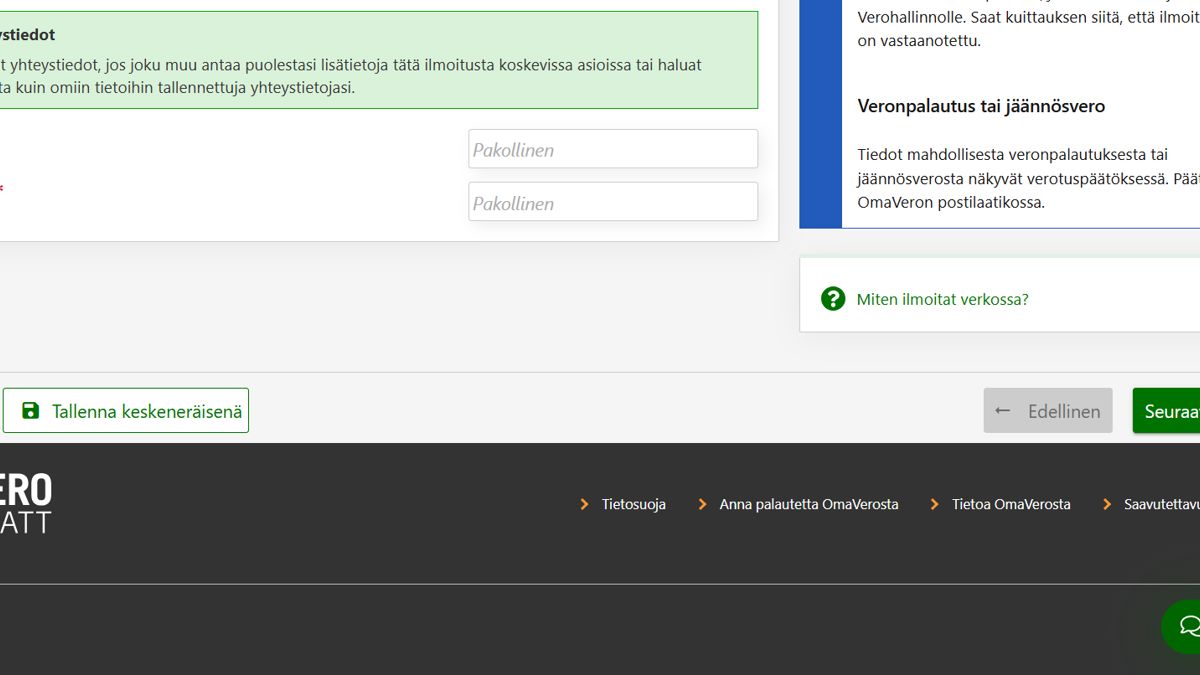Click the orange chevron before Tietoa OmaVerosta
This screenshot has width=1200, height=675.
click(x=935, y=505)
